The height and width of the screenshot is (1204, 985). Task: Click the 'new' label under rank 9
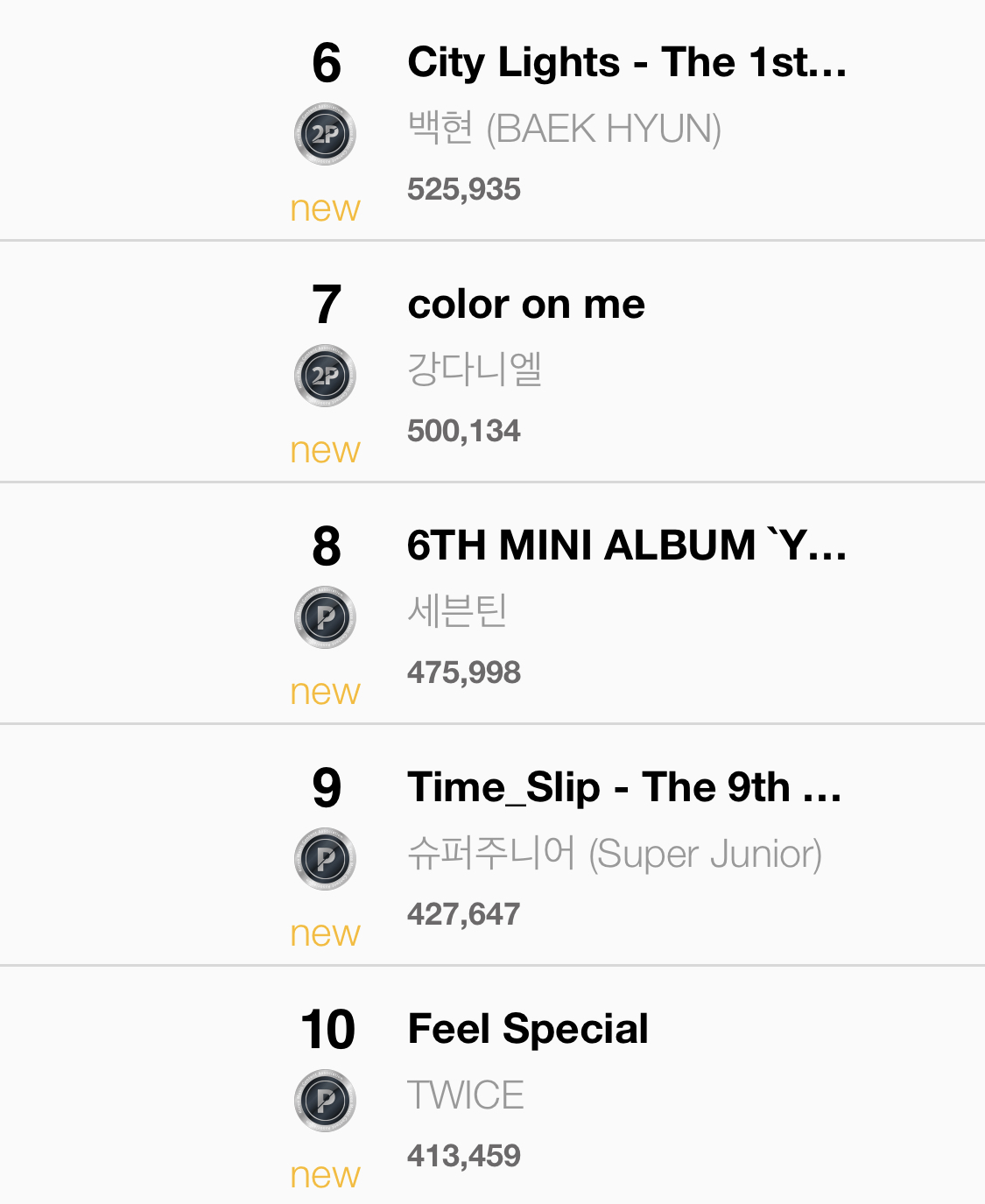(325, 933)
